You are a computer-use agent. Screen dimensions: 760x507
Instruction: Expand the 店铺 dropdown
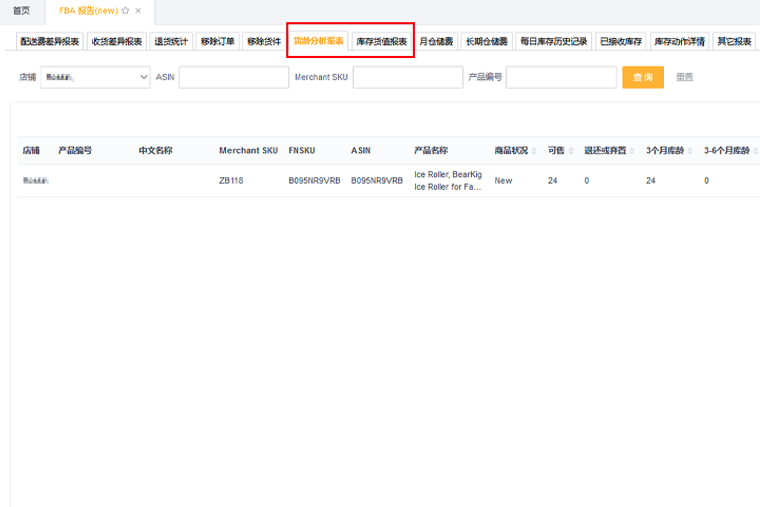pyautogui.click(x=95, y=77)
